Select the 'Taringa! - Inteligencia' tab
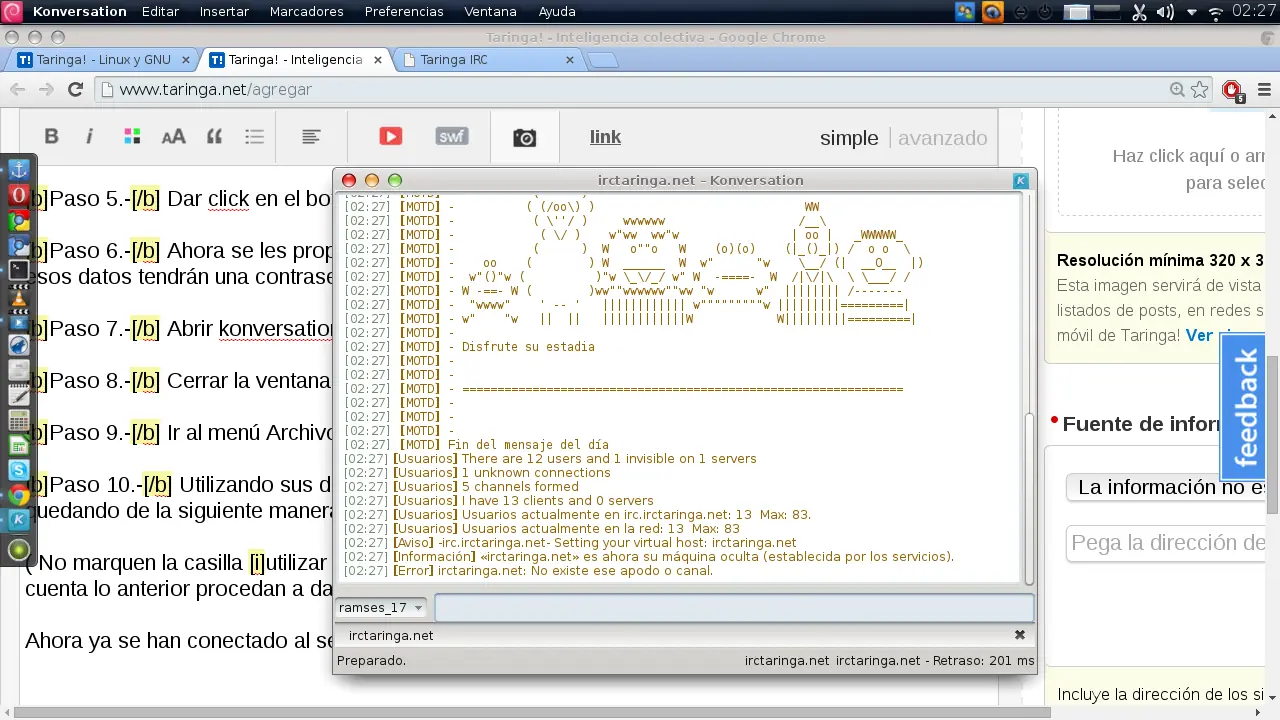 pos(296,59)
